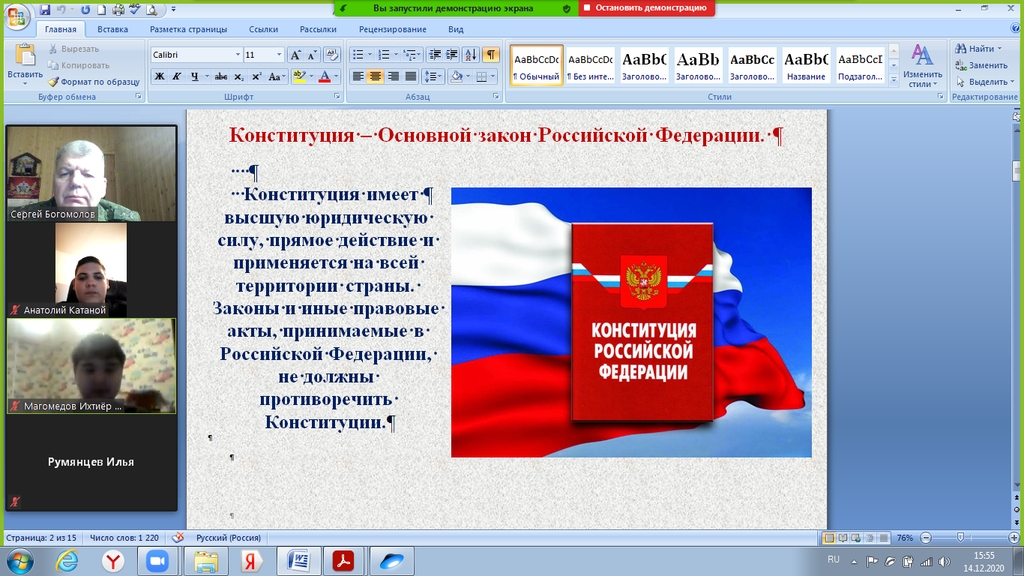Image resolution: width=1024 pixels, height=576 pixels.
Task: Click the Copy (Копировать) command
Action: (x=79, y=65)
